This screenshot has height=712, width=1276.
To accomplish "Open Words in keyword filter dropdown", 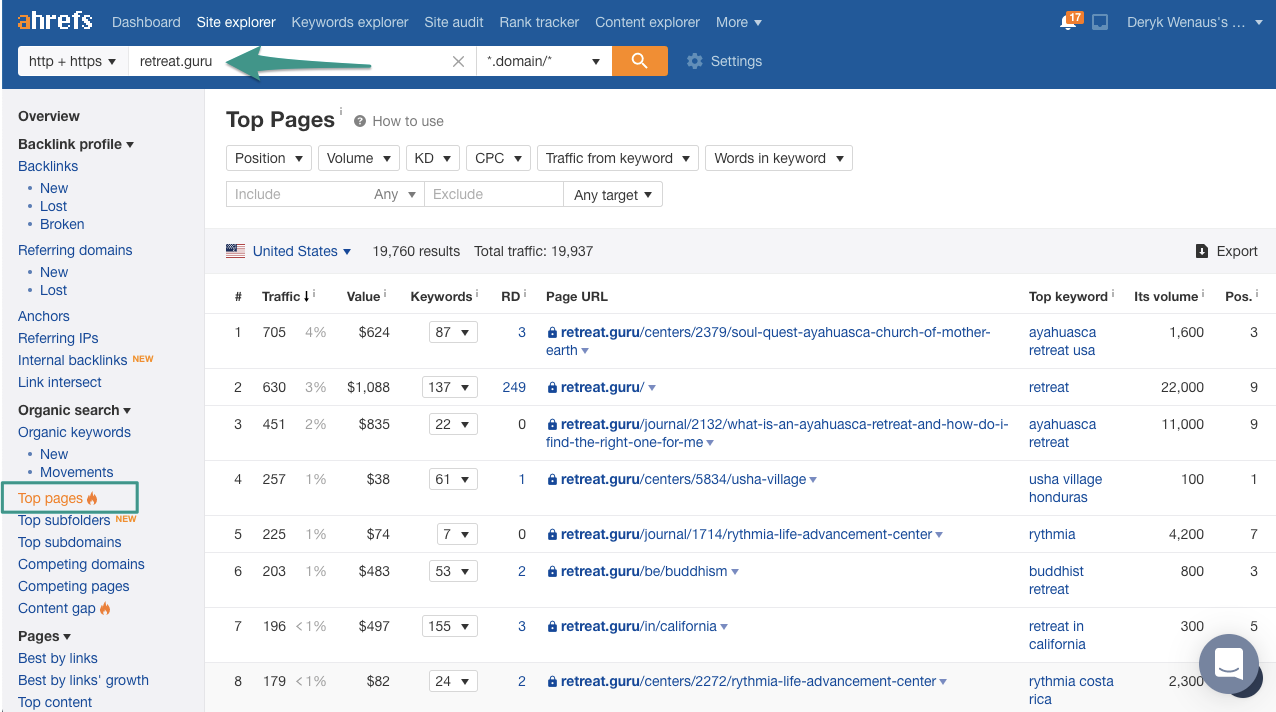I will [778, 158].
